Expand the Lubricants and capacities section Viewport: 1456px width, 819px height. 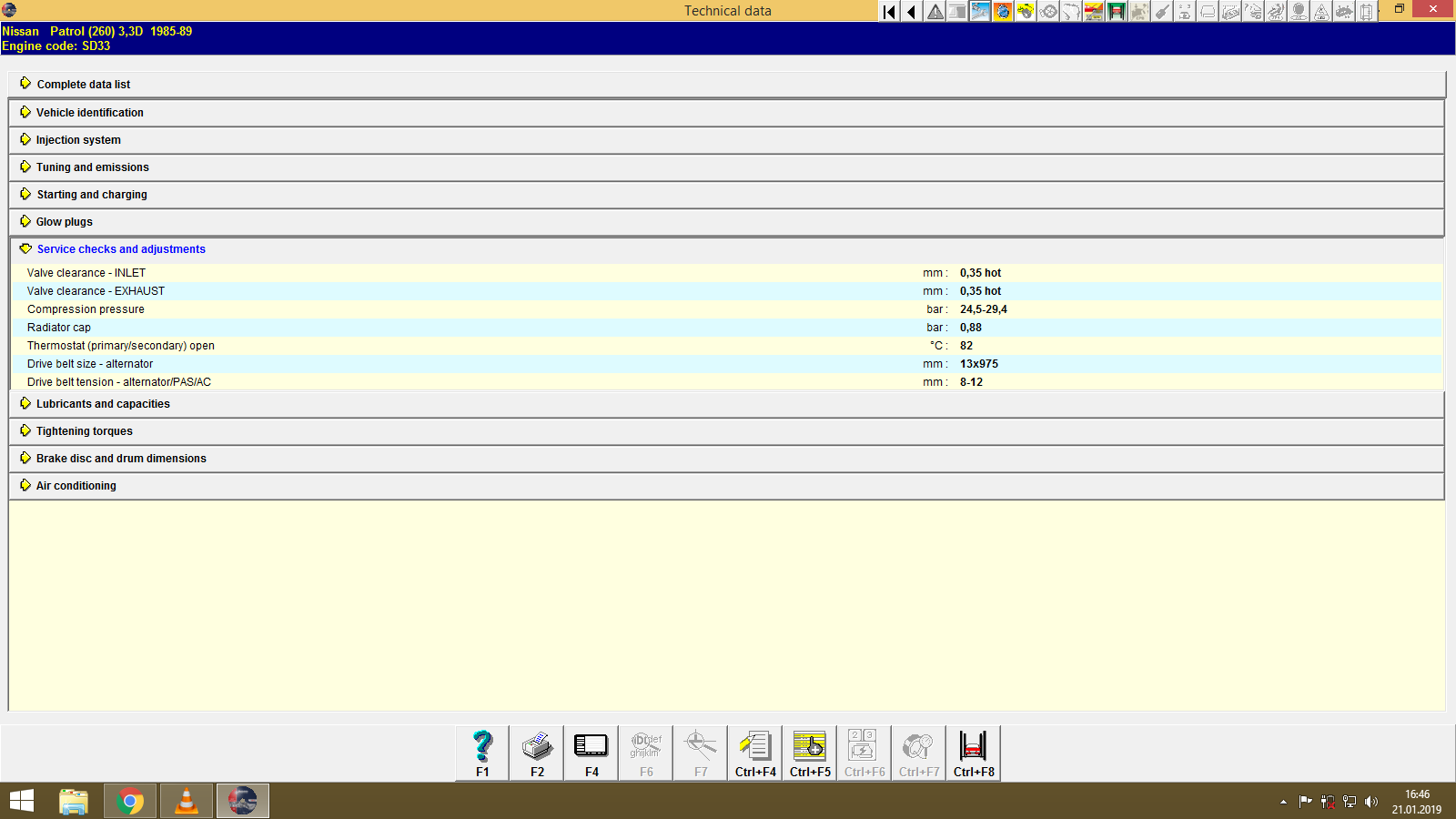(x=102, y=403)
